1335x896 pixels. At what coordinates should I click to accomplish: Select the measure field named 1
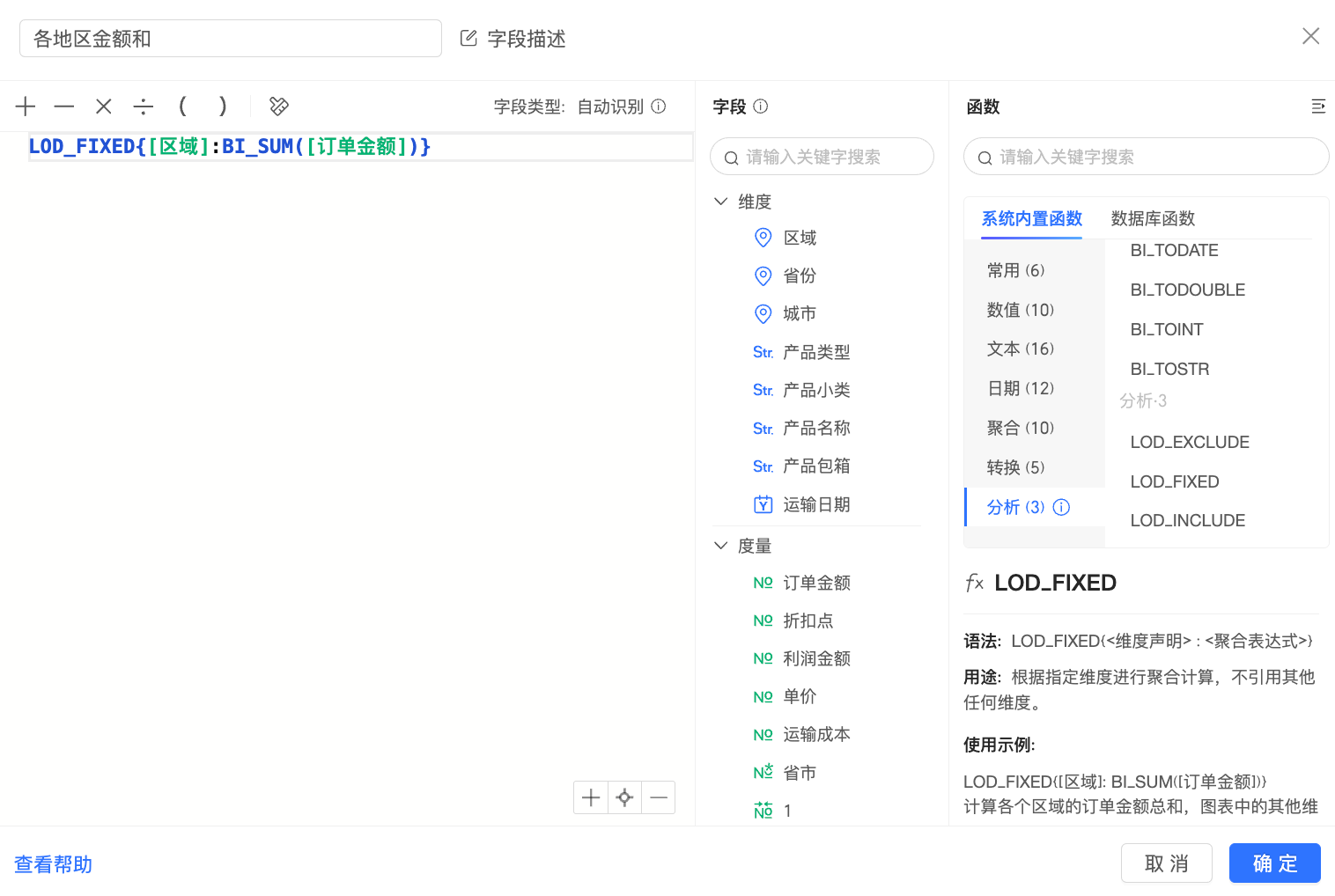(x=787, y=811)
